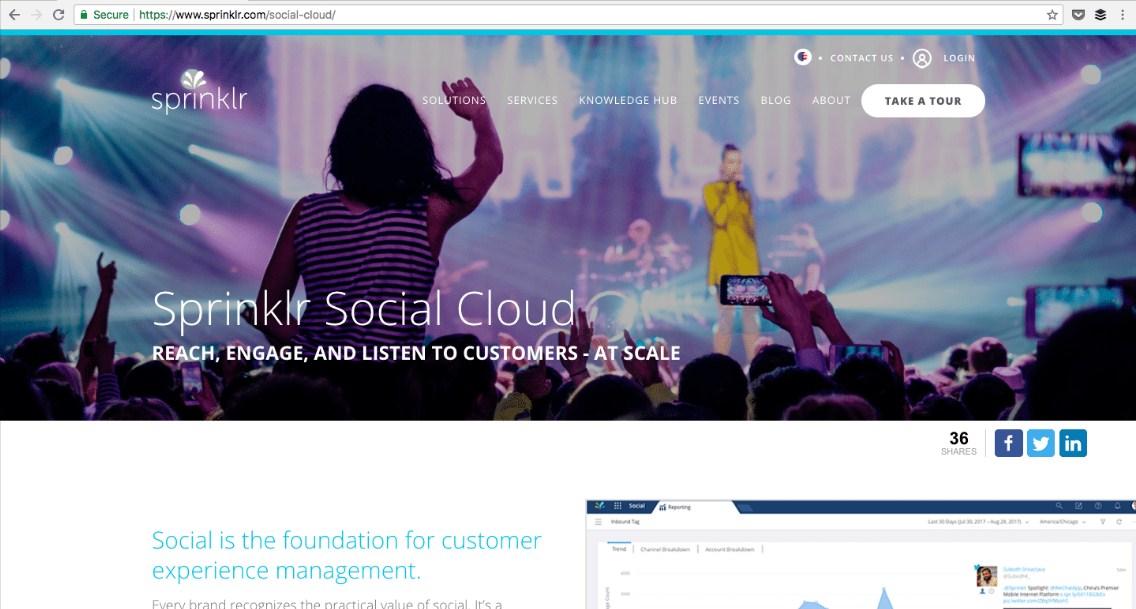The width and height of the screenshot is (1136, 609).
Task: Share page on Facebook
Action: 1008,442
